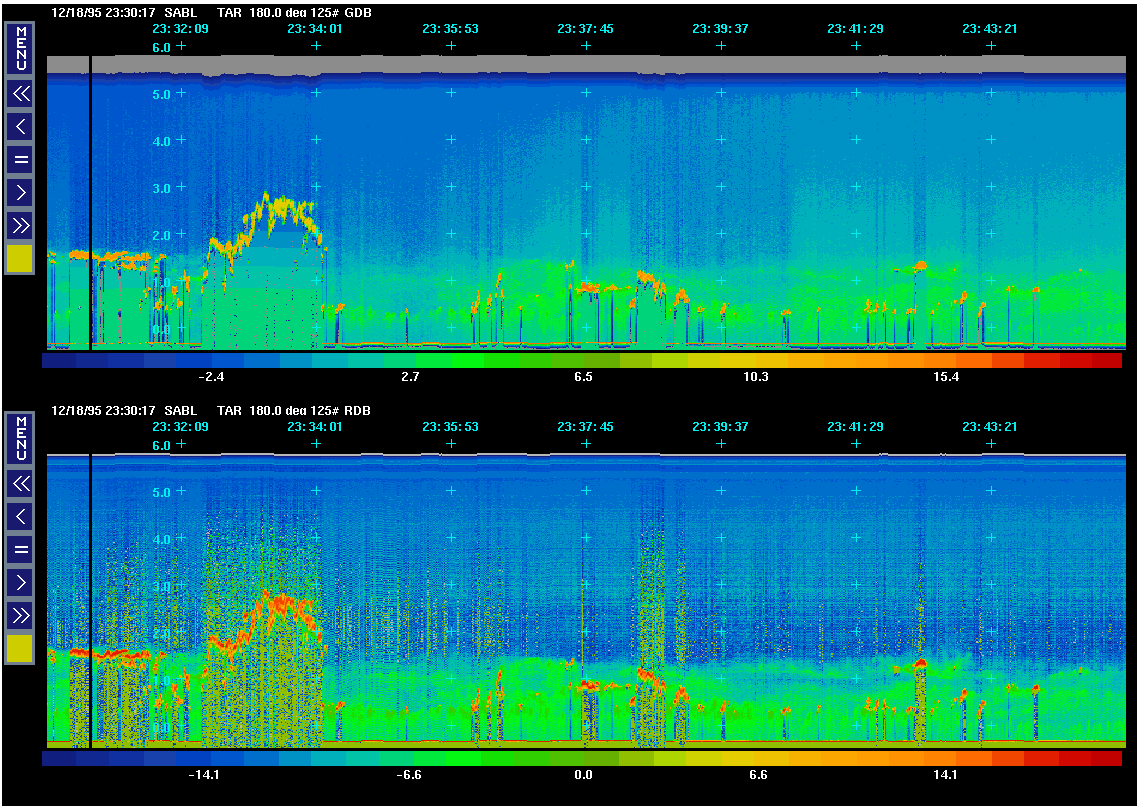The image size is (1141, 810).
Task: Jump forward with GDB double-right arrow
Action: (20, 225)
